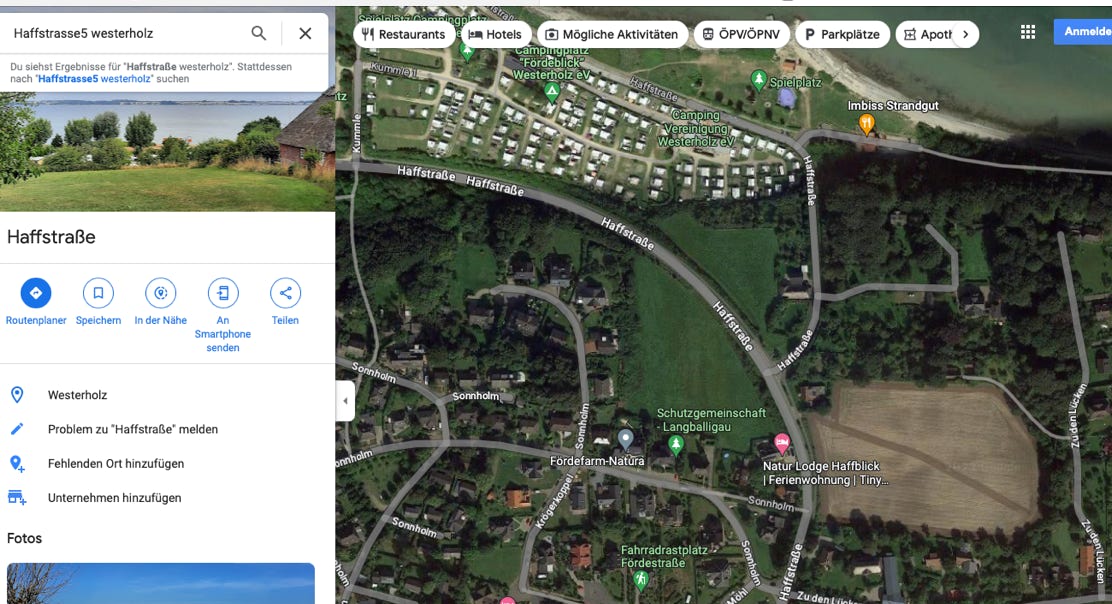1112x604 pixels.
Task: Clear the search with X icon
Action: click(x=305, y=33)
